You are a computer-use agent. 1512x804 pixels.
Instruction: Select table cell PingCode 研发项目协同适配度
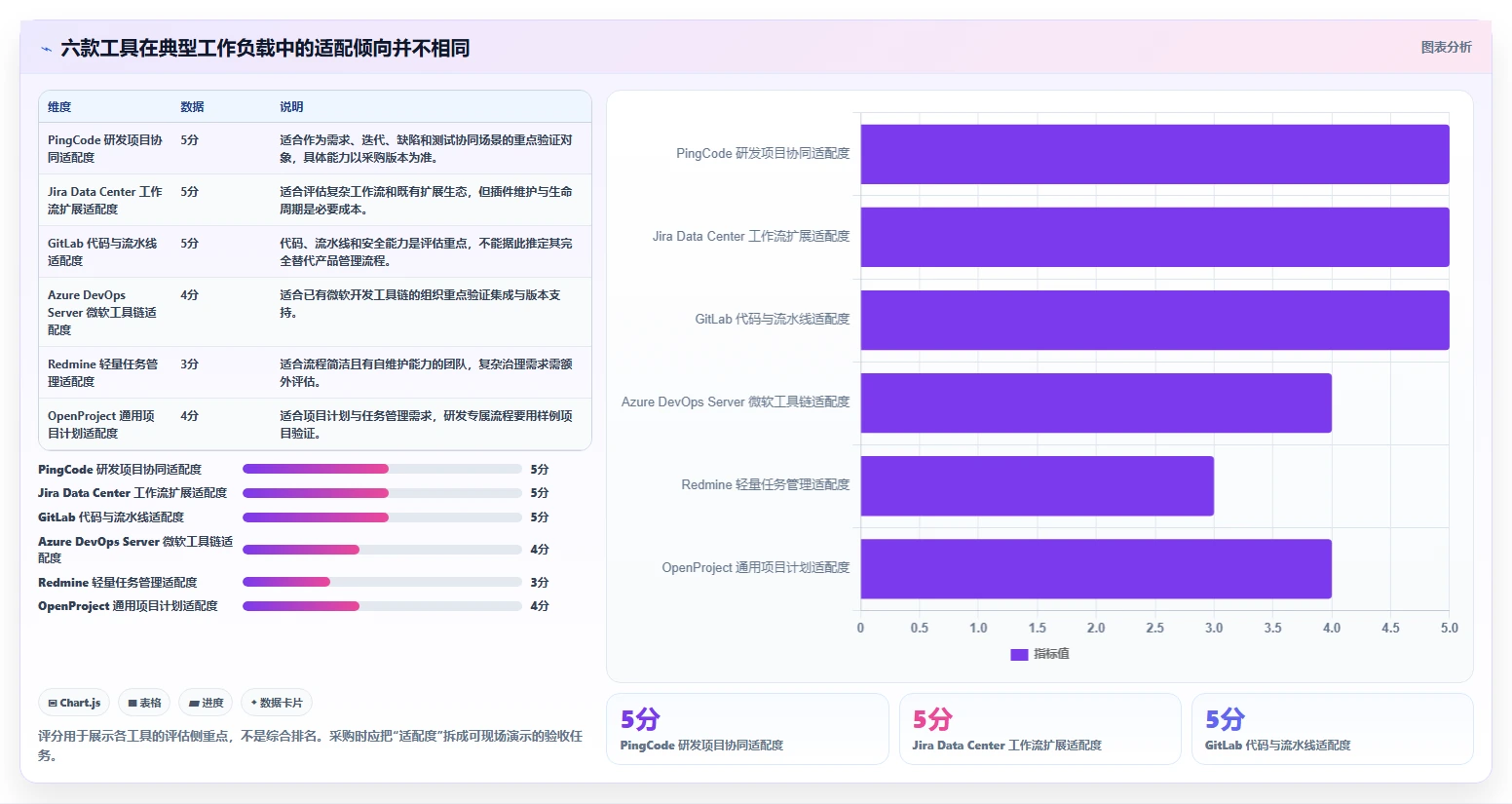click(105, 148)
